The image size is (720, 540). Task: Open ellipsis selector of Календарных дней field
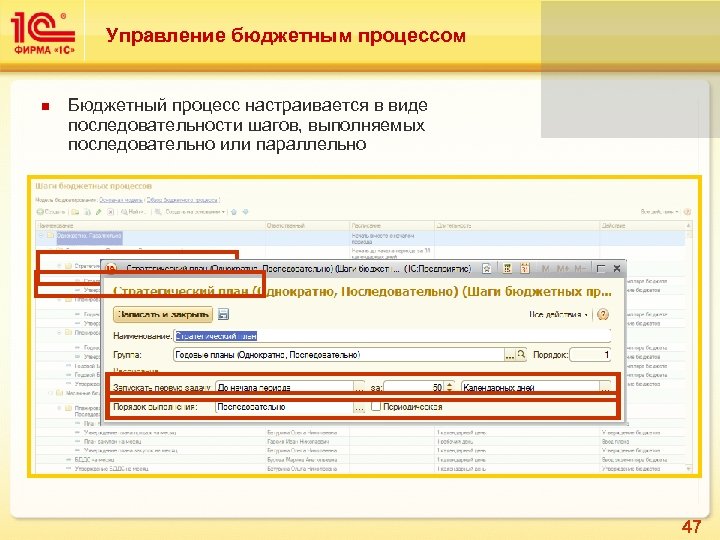click(606, 388)
